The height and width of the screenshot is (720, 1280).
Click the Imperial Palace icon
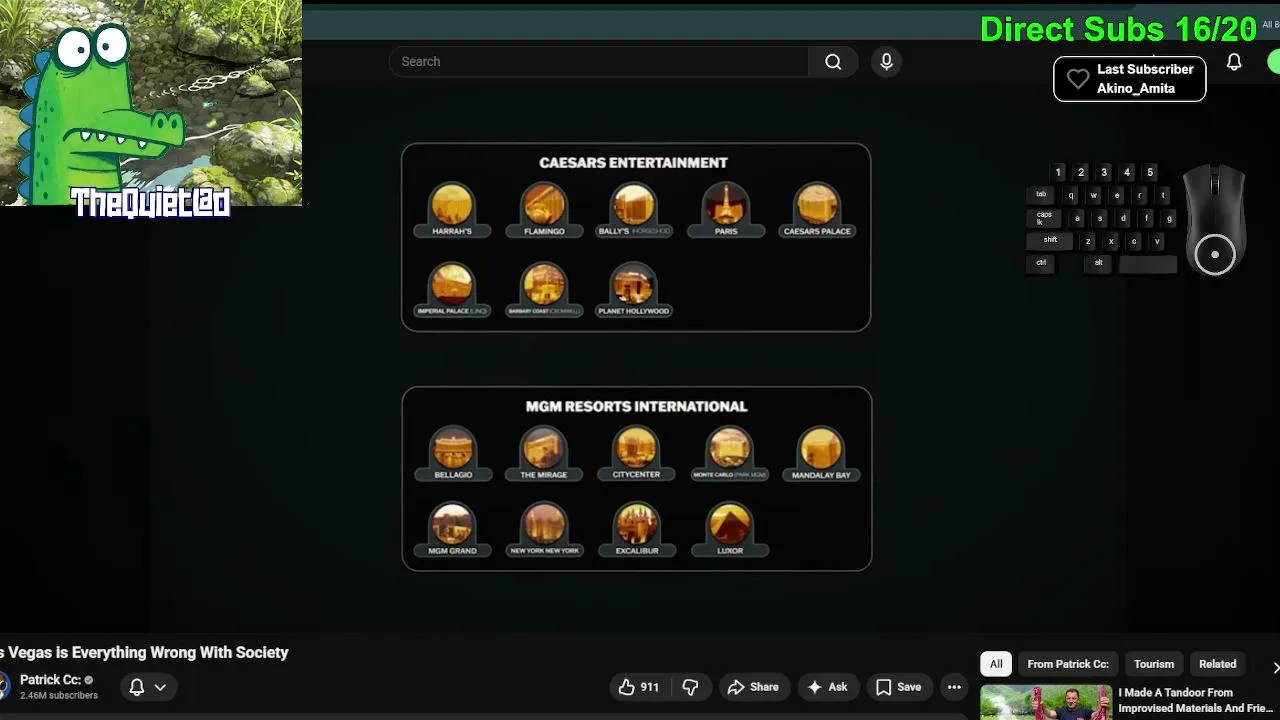click(x=452, y=290)
